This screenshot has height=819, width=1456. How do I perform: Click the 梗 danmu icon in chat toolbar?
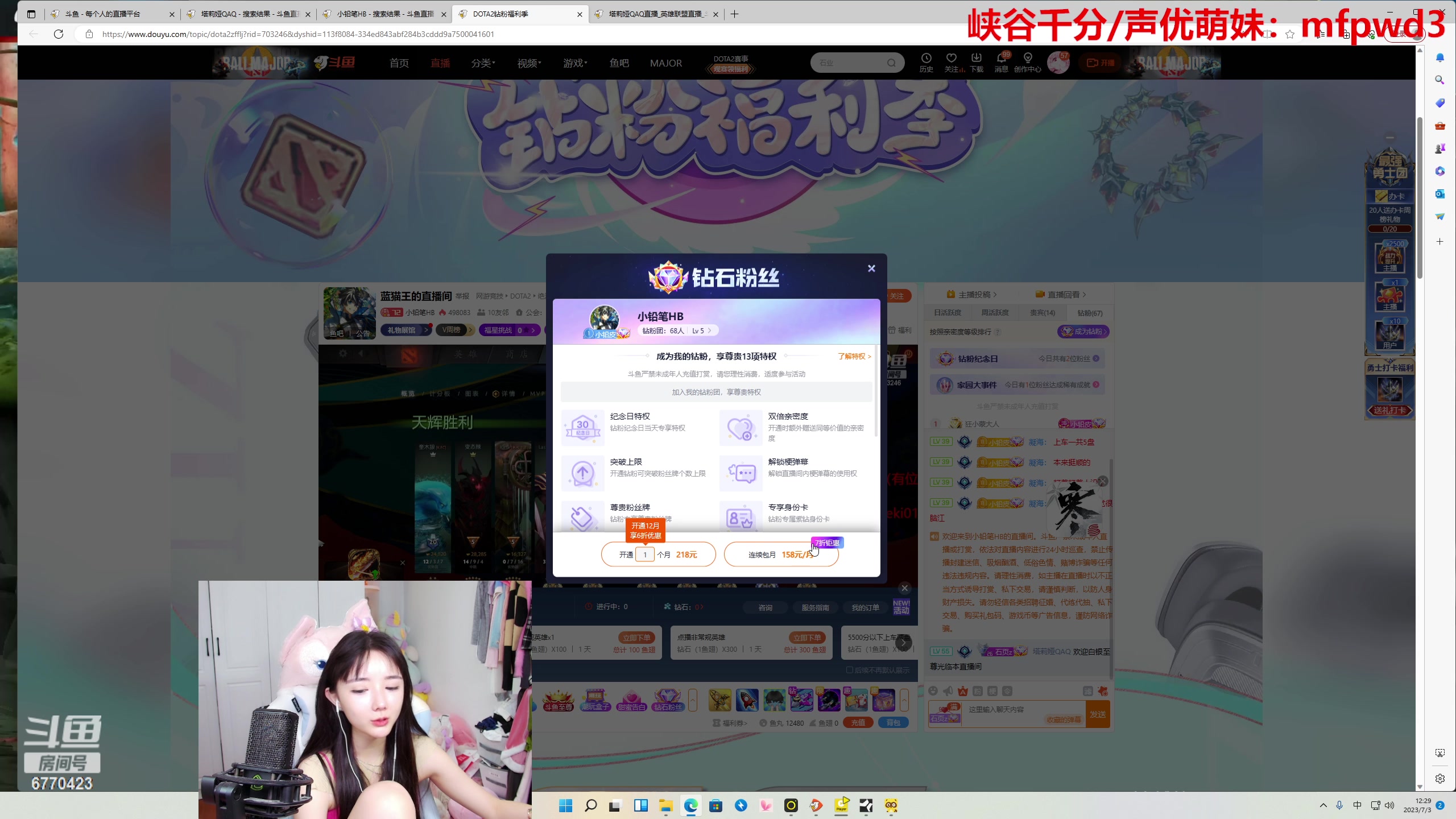tap(992, 692)
